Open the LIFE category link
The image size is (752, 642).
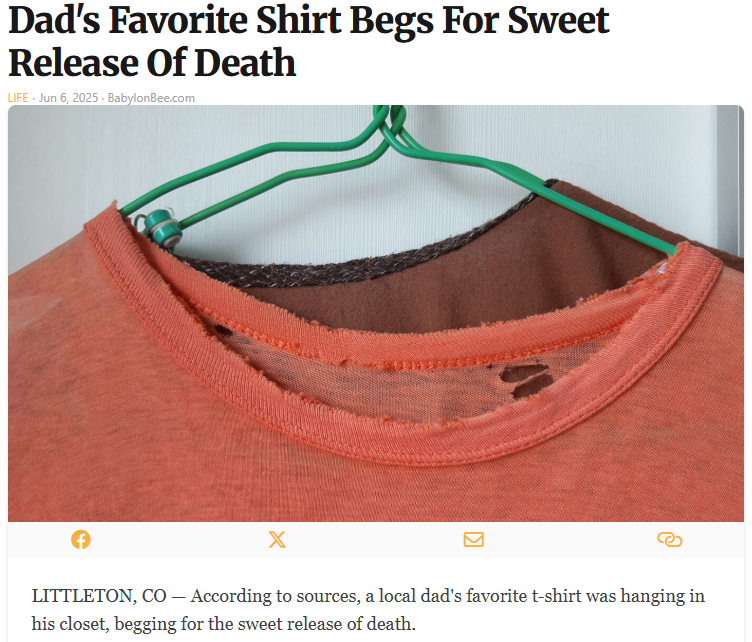click(18, 98)
